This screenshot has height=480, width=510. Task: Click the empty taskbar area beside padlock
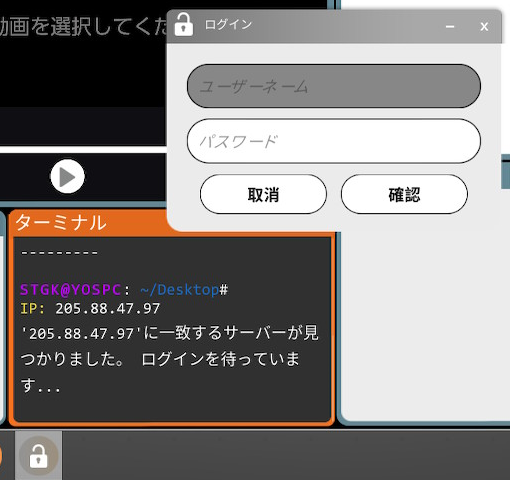(286, 456)
